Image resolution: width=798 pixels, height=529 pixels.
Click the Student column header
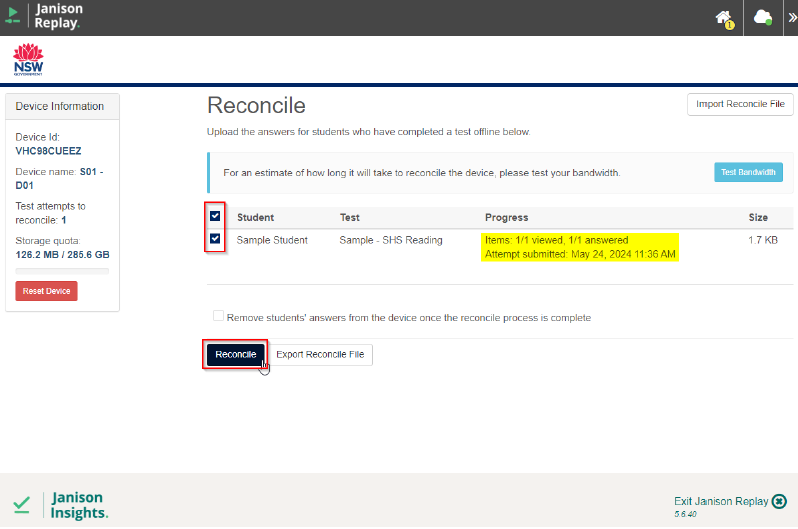pyautogui.click(x=255, y=217)
